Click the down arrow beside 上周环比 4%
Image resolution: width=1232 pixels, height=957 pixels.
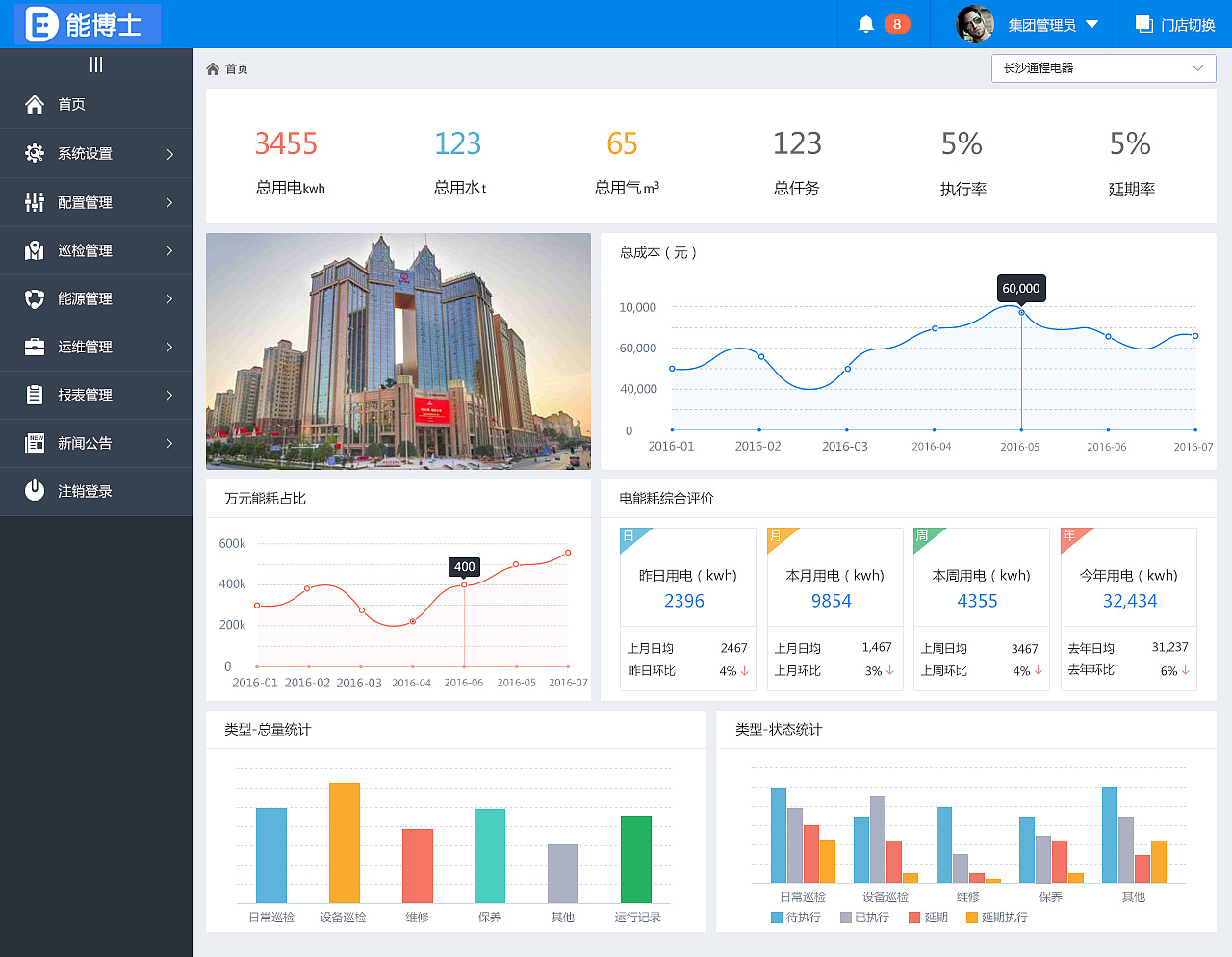1038,671
